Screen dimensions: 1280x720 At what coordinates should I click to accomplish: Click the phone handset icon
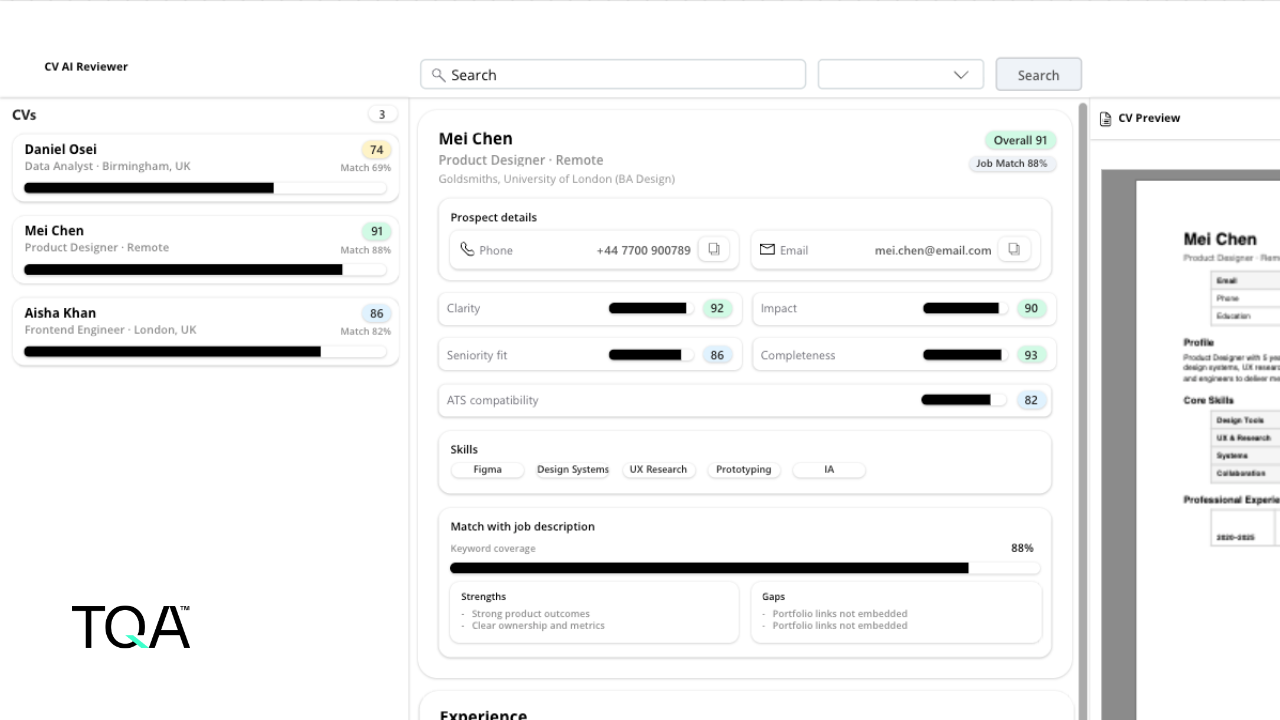click(467, 250)
